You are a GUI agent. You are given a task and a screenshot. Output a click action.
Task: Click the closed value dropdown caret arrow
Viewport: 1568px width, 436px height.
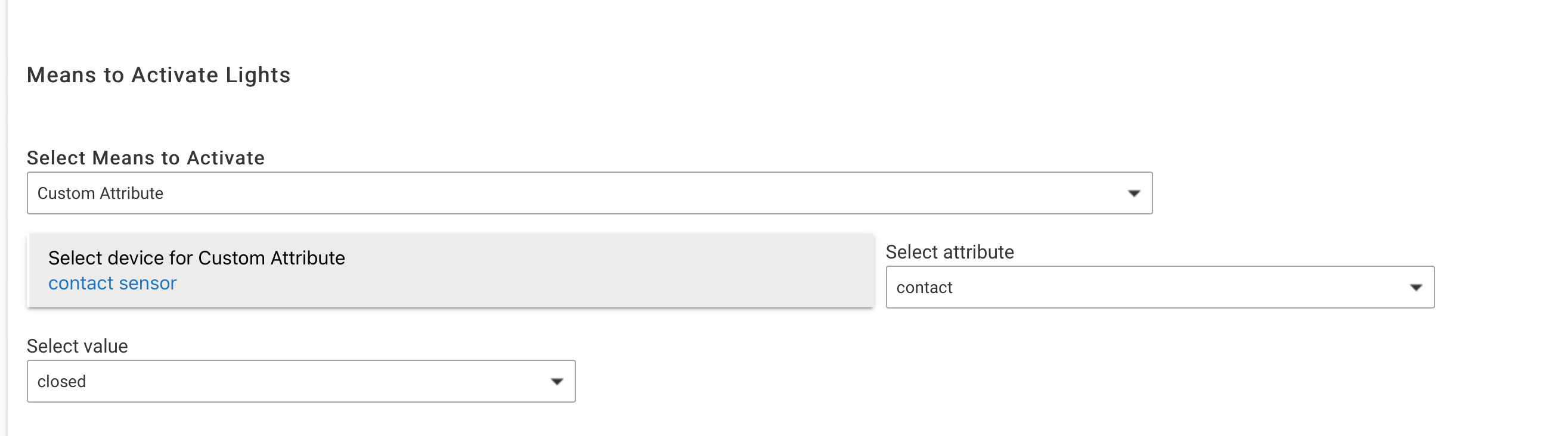pyautogui.click(x=556, y=382)
